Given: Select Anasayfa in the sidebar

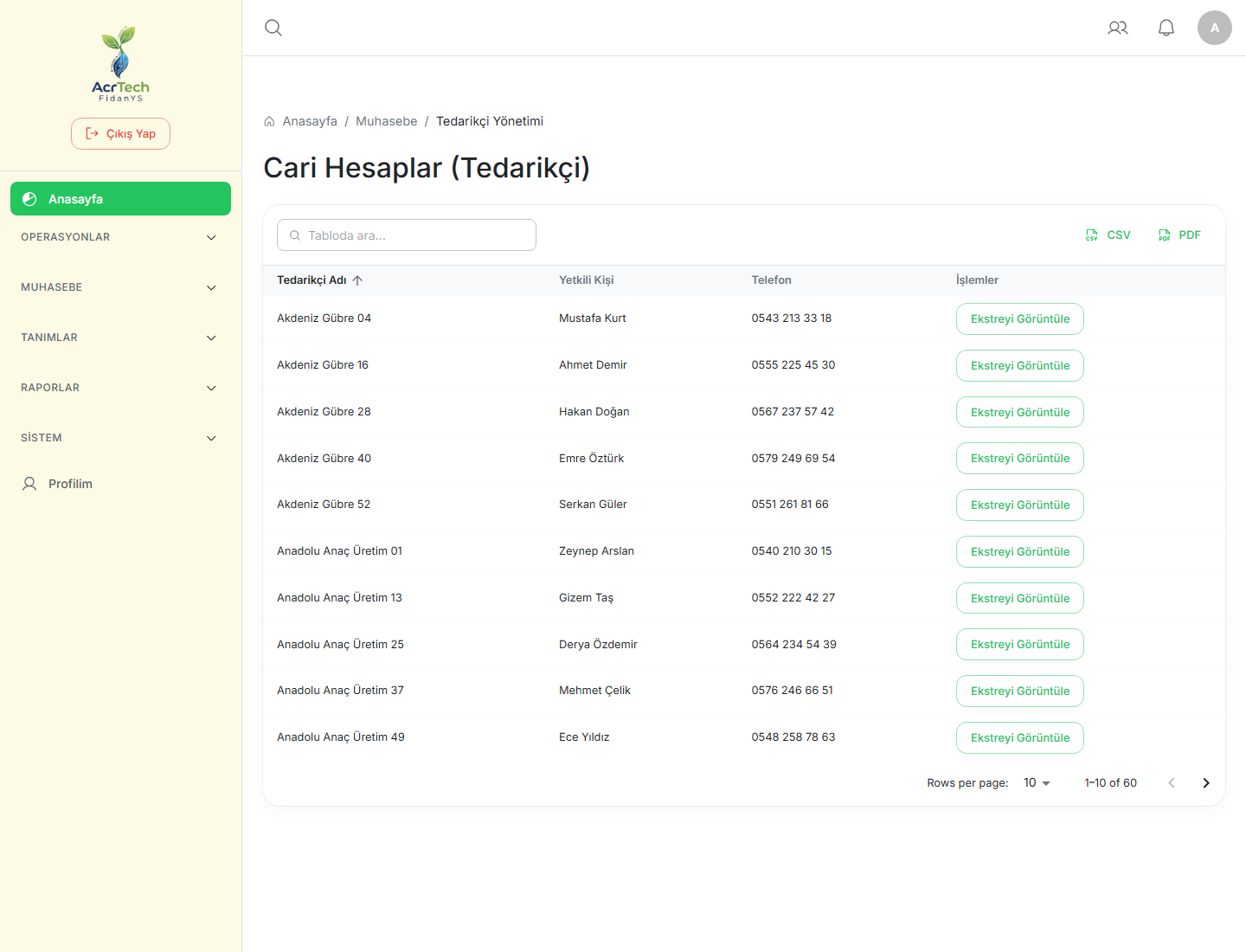Looking at the screenshot, I should pyautogui.click(x=120, y=199).
